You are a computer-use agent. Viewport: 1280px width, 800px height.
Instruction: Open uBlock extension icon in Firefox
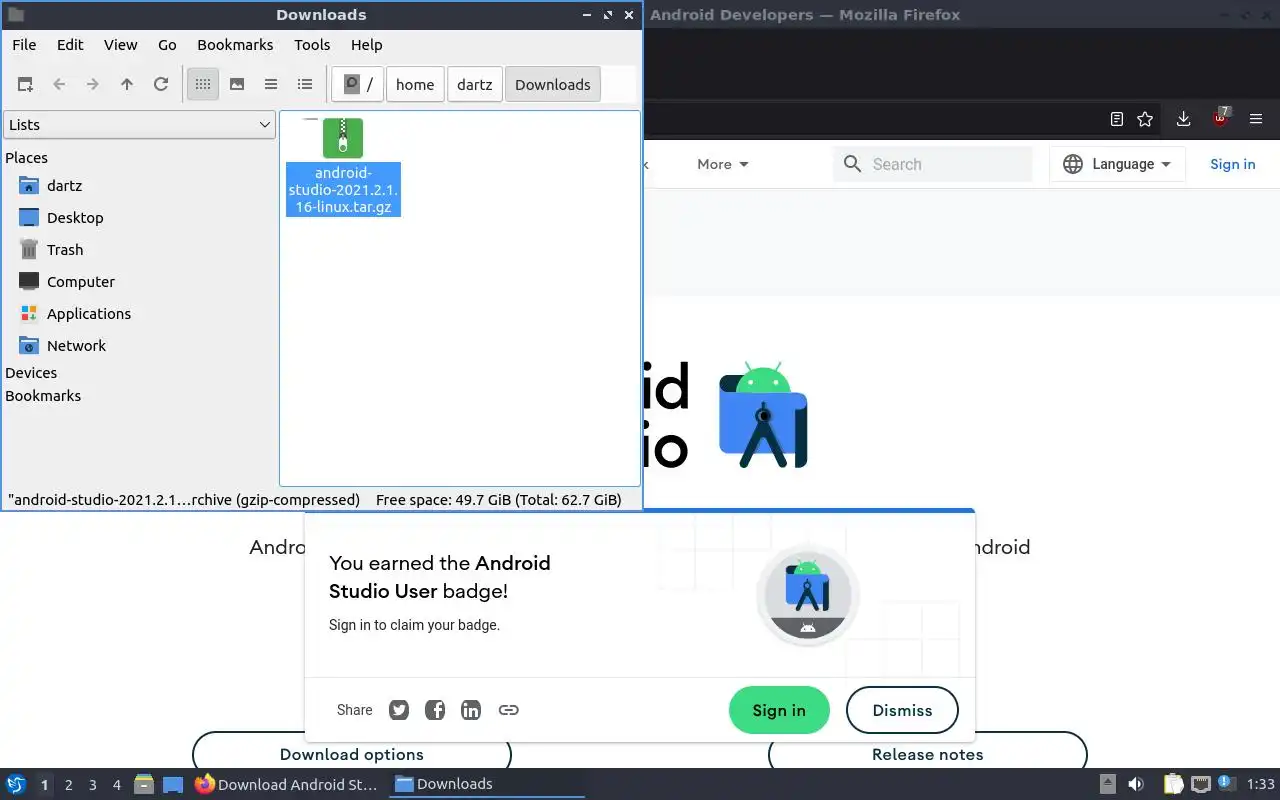pos(1221,118)
